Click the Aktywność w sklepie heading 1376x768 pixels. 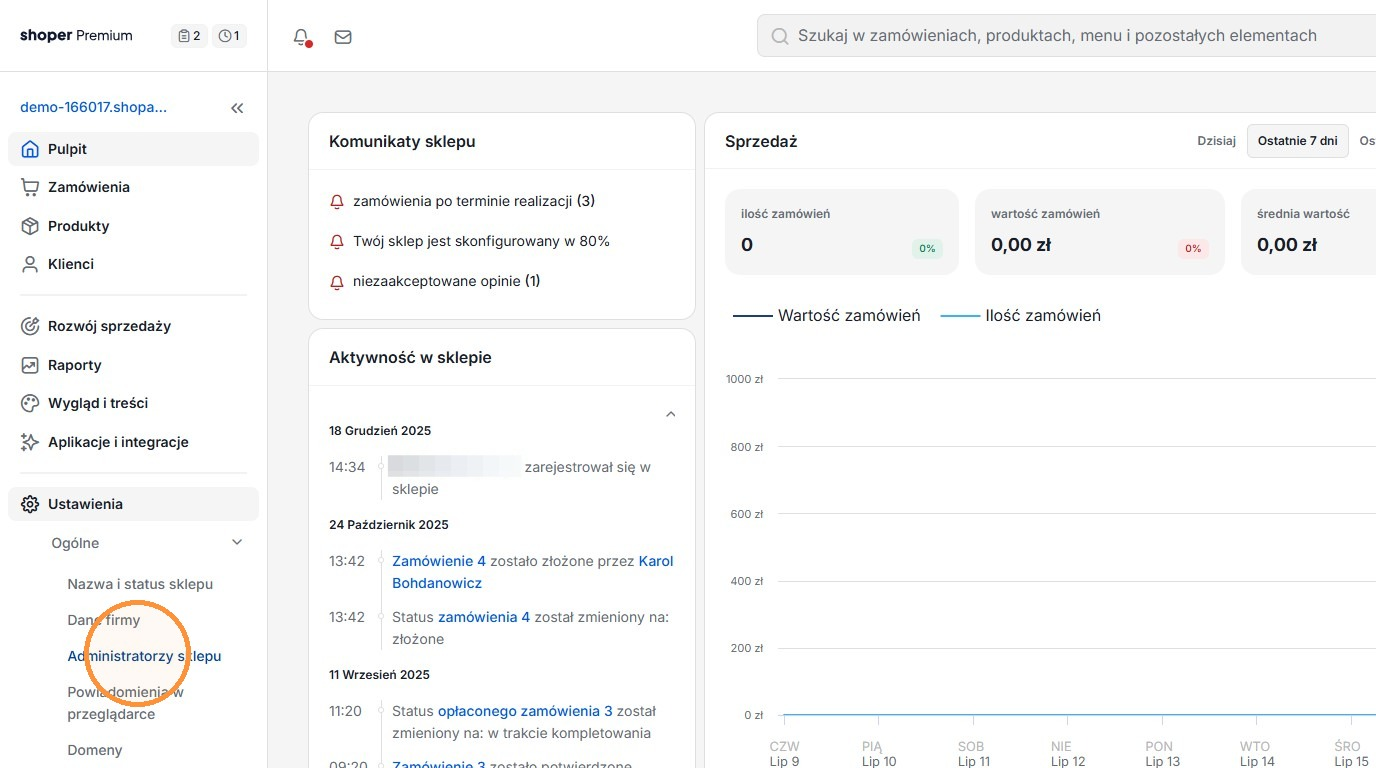(410, 357)
